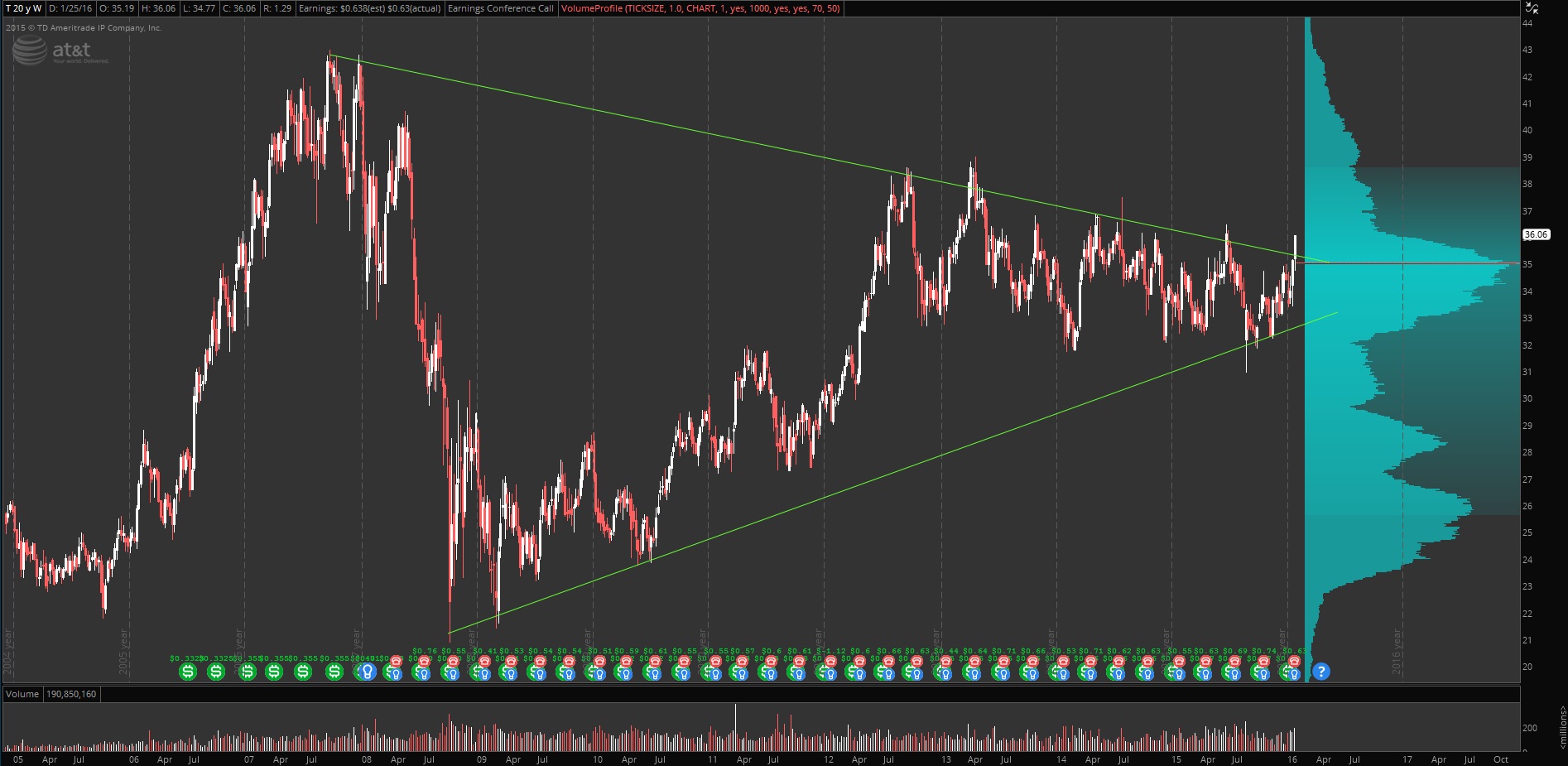Click the 30 label on price axis
This screenshot has width=1568, height=766.
(x=1527, y=398)
